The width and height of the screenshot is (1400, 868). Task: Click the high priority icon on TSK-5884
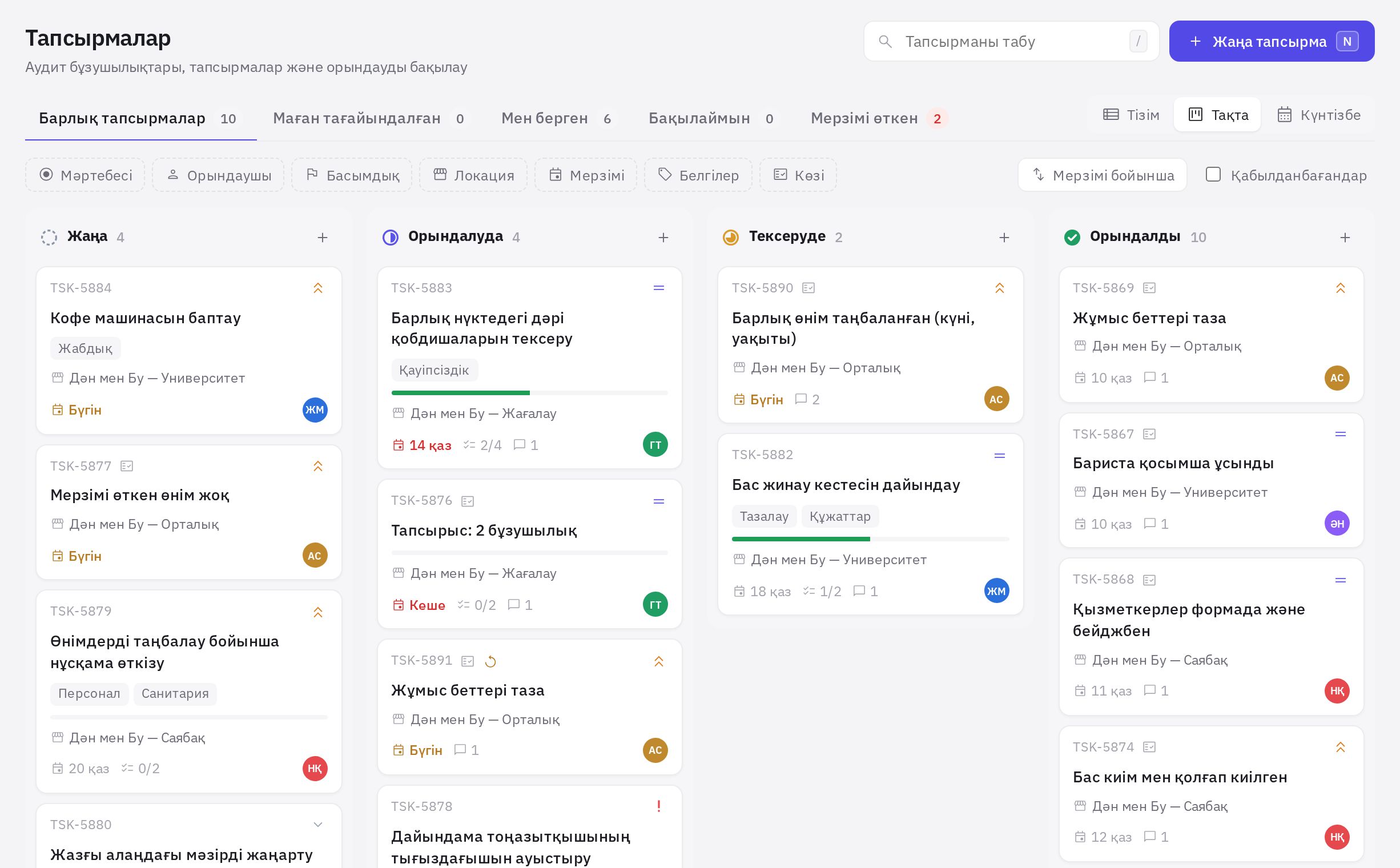[318, 288]
